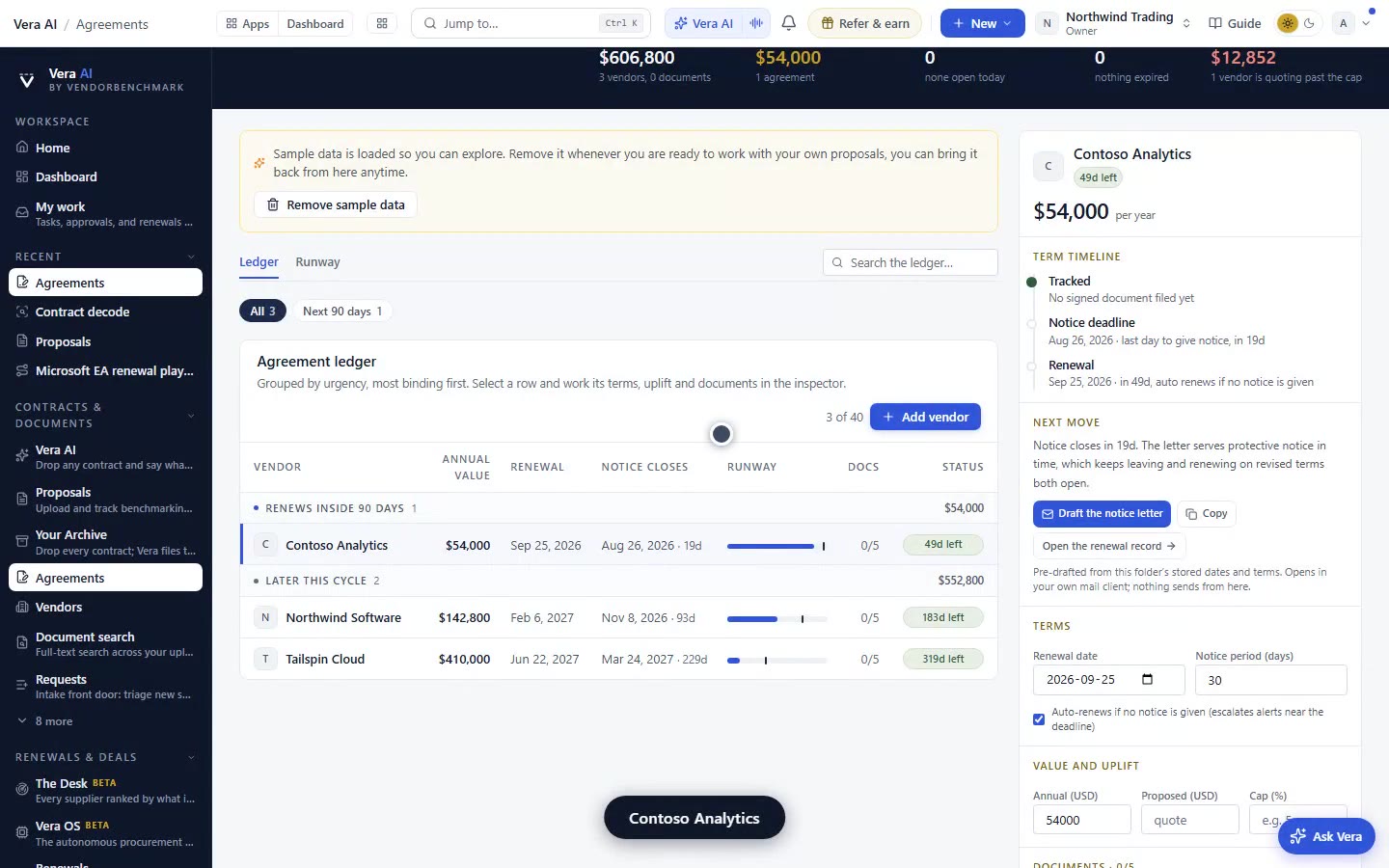Viewport: 1389px width, 868px height.
Task: Open the Apps launcher in the top bar
Action: click(x=248, y=23)
